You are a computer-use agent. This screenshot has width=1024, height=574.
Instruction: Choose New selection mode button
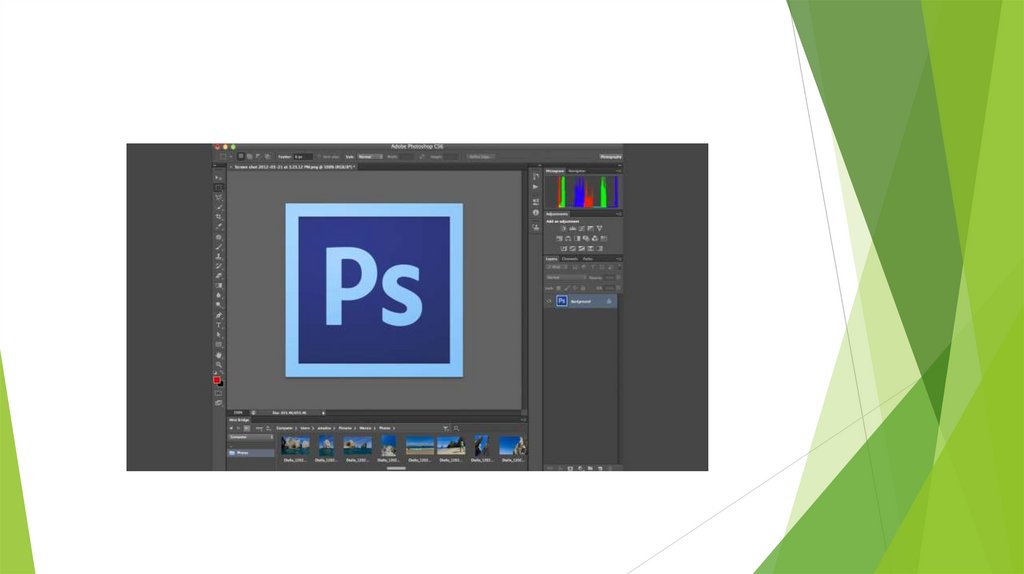(x=241, y=157)
